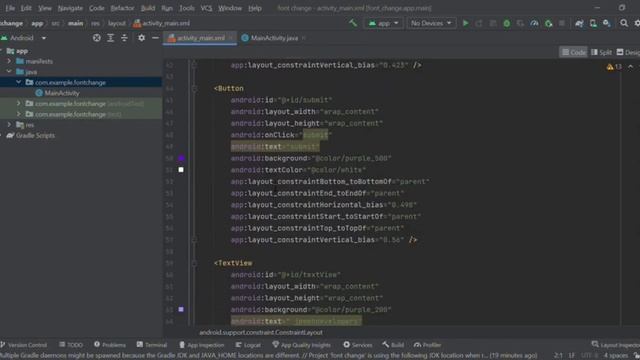
Task: Open the Profile app speedometer icon
Action: [x=534, y=23]
